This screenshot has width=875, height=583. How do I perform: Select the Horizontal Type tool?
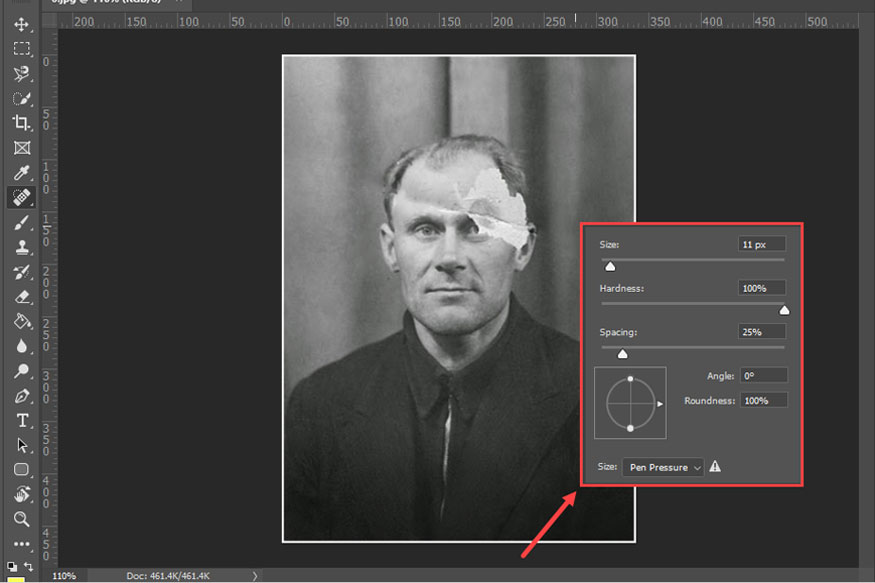[x=22, y=420]
